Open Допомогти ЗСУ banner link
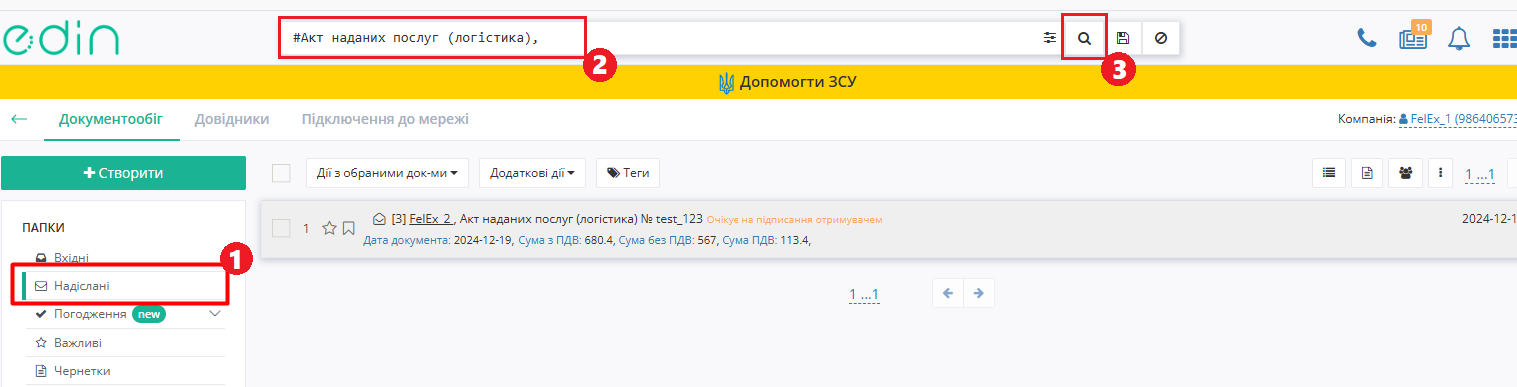The width and height of the screenshot is (1517, 387). point(787,82)
